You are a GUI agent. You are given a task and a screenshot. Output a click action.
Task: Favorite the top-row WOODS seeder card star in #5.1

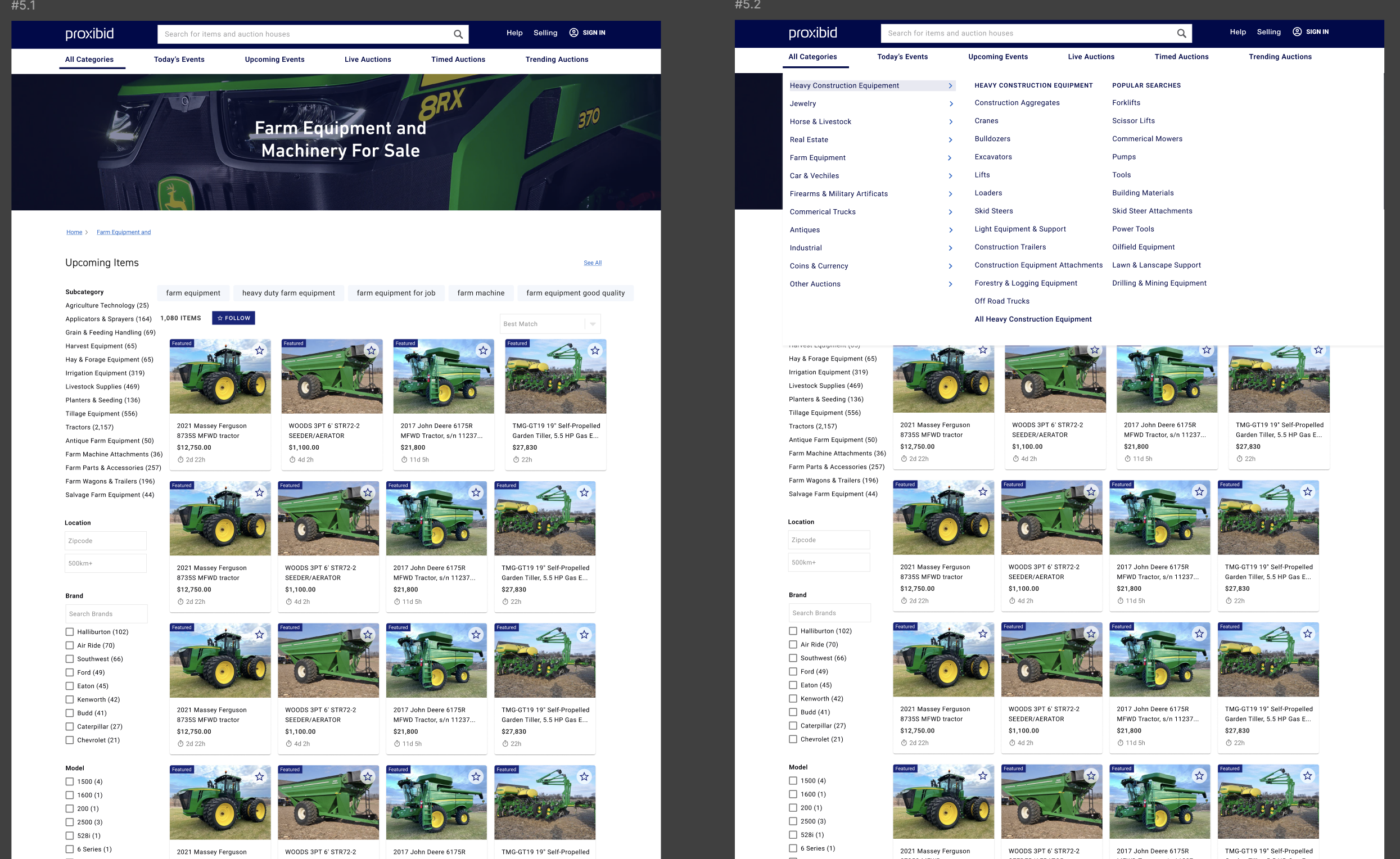(372, 351)
